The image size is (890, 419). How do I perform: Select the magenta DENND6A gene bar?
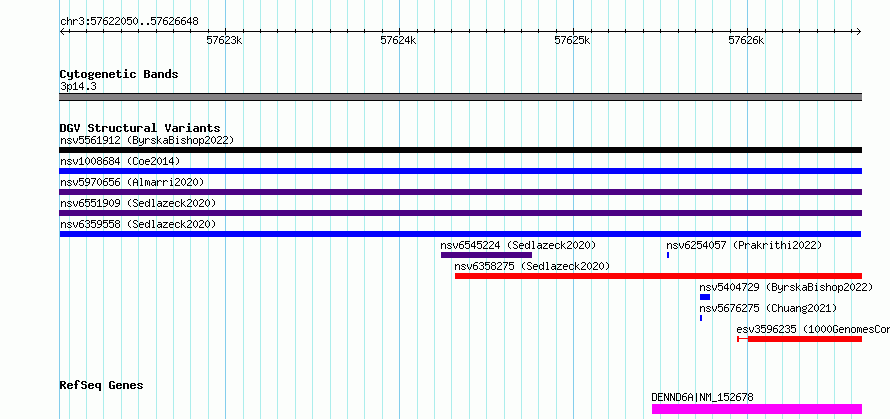click(x=757, y=409)
